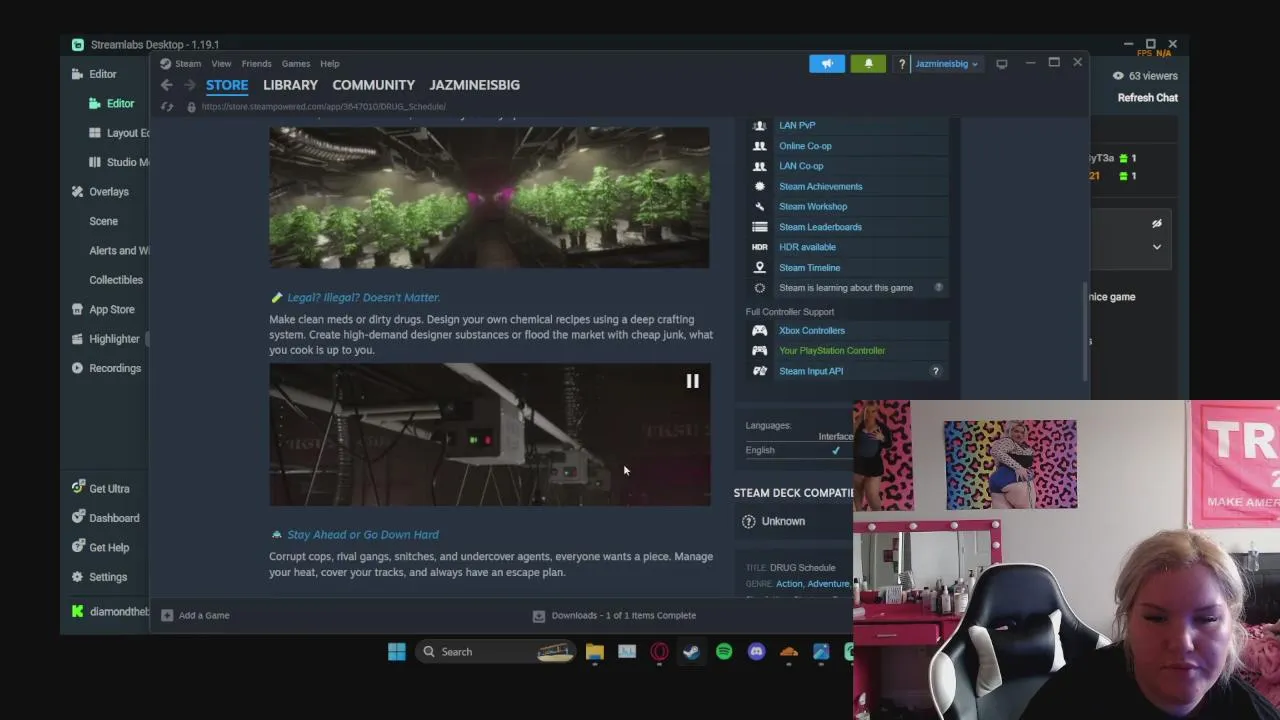Select Scene under Overlays
The image size is (1280, 720).
(x=103, y=221)
